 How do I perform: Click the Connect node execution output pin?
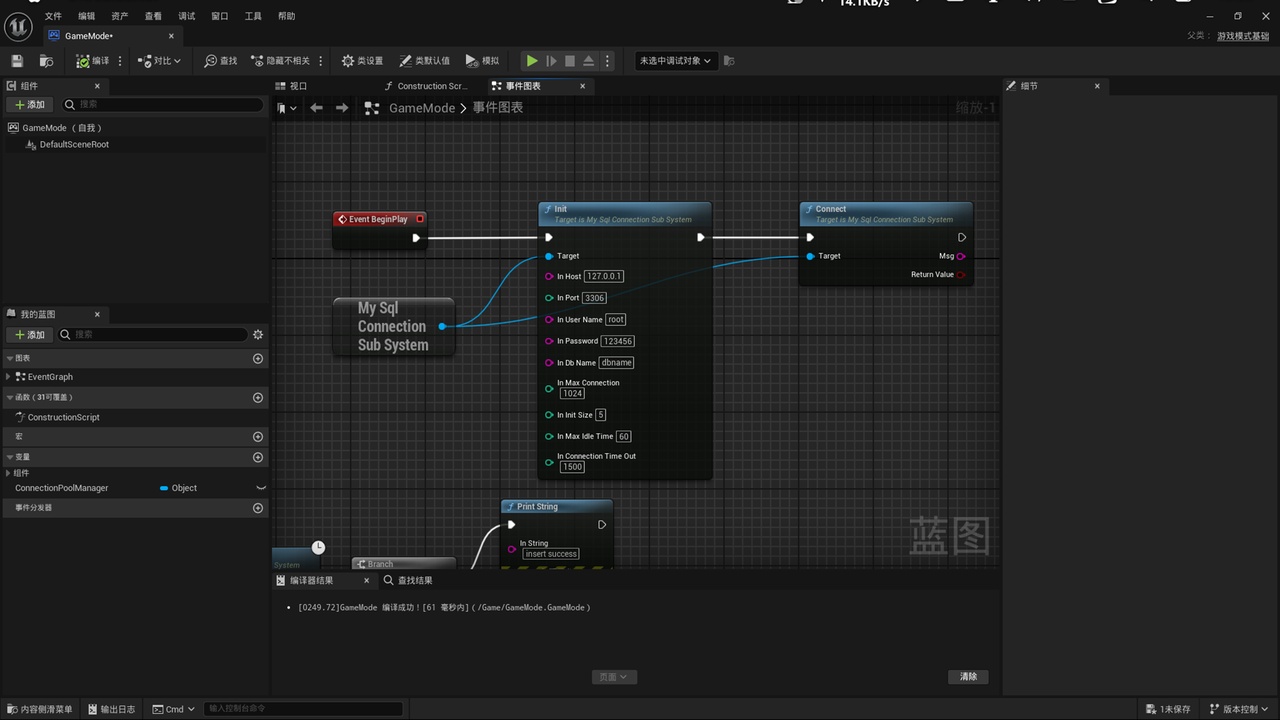[x=962, y=238]
